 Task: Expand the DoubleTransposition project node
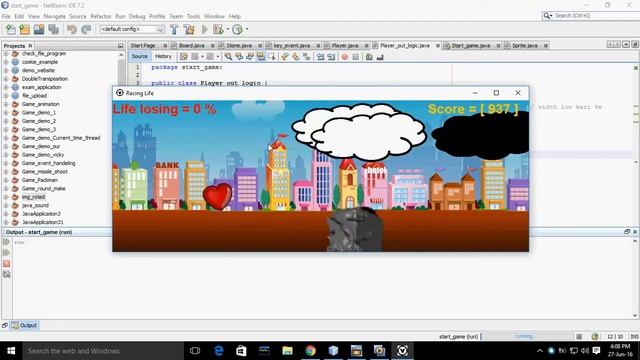(6, 79)
